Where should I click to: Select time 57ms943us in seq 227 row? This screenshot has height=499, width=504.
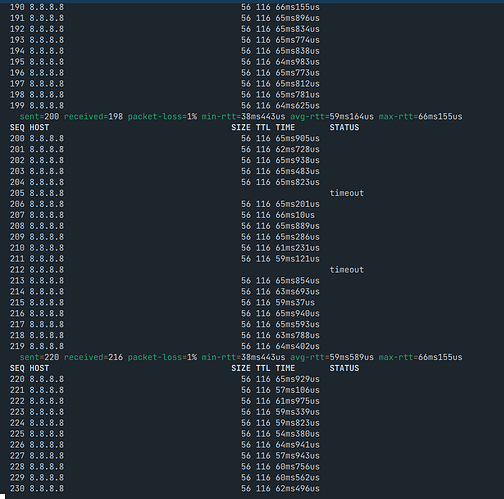[x=297, y=456]
